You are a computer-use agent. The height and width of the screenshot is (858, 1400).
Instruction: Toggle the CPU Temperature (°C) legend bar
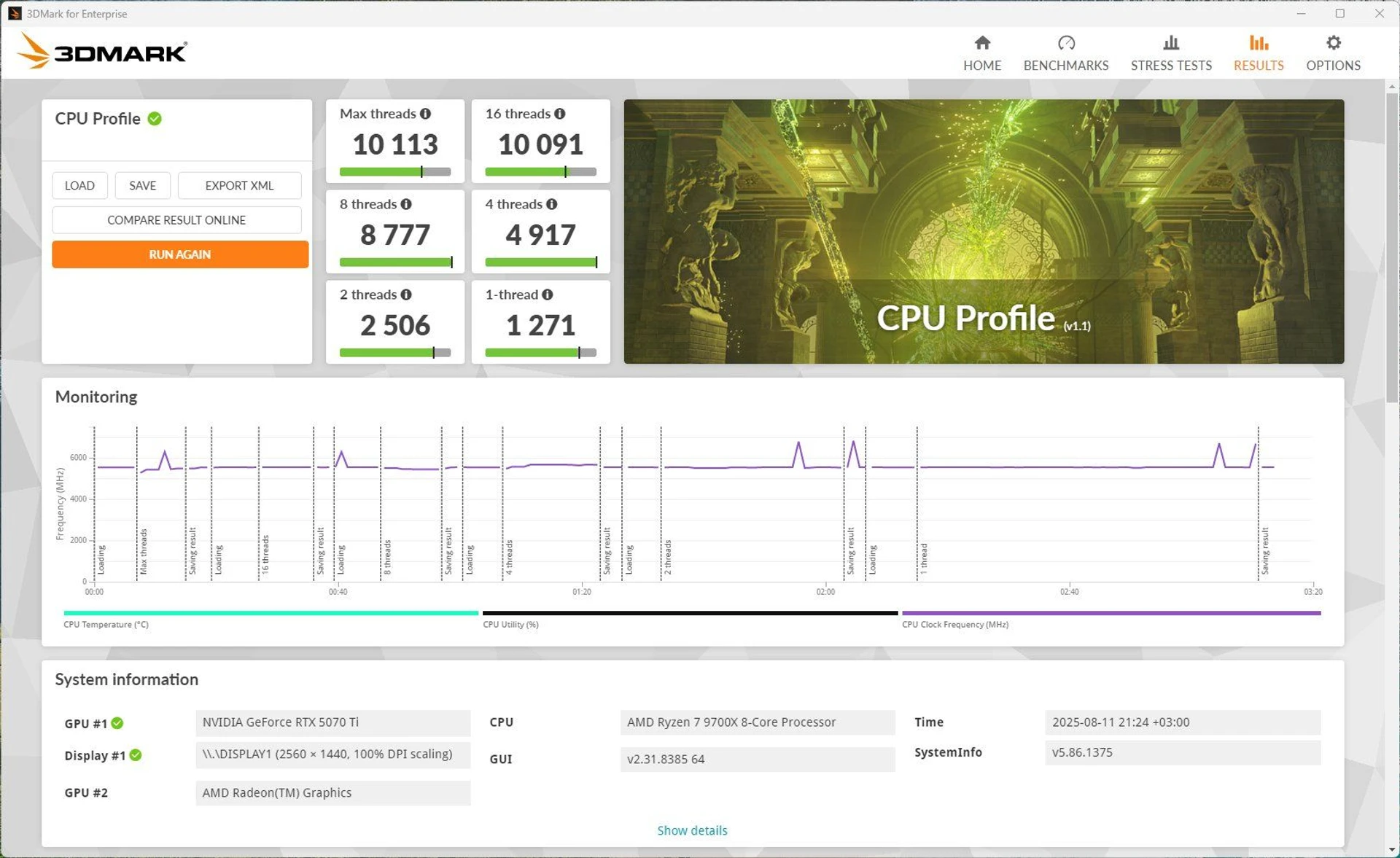(x=271, y=613)
